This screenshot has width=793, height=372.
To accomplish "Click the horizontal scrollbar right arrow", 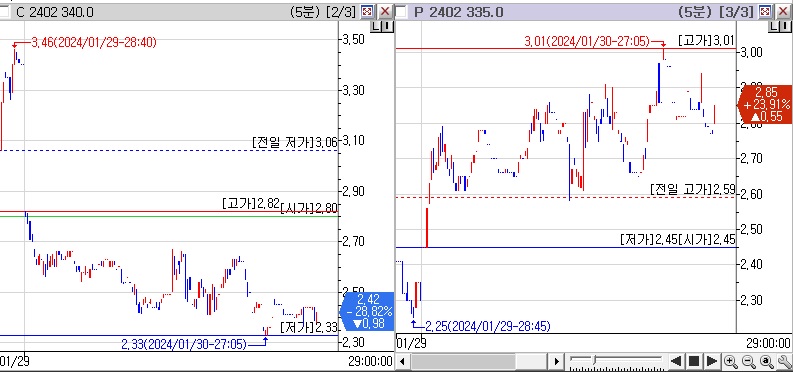I will pos(556,361).
